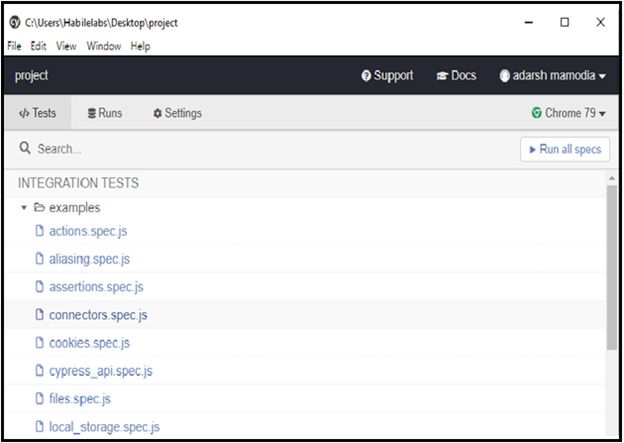Image resolution: width=624 pixels, height=443 pixels.
Task: Open the Support link
Action: pos(387,76)
